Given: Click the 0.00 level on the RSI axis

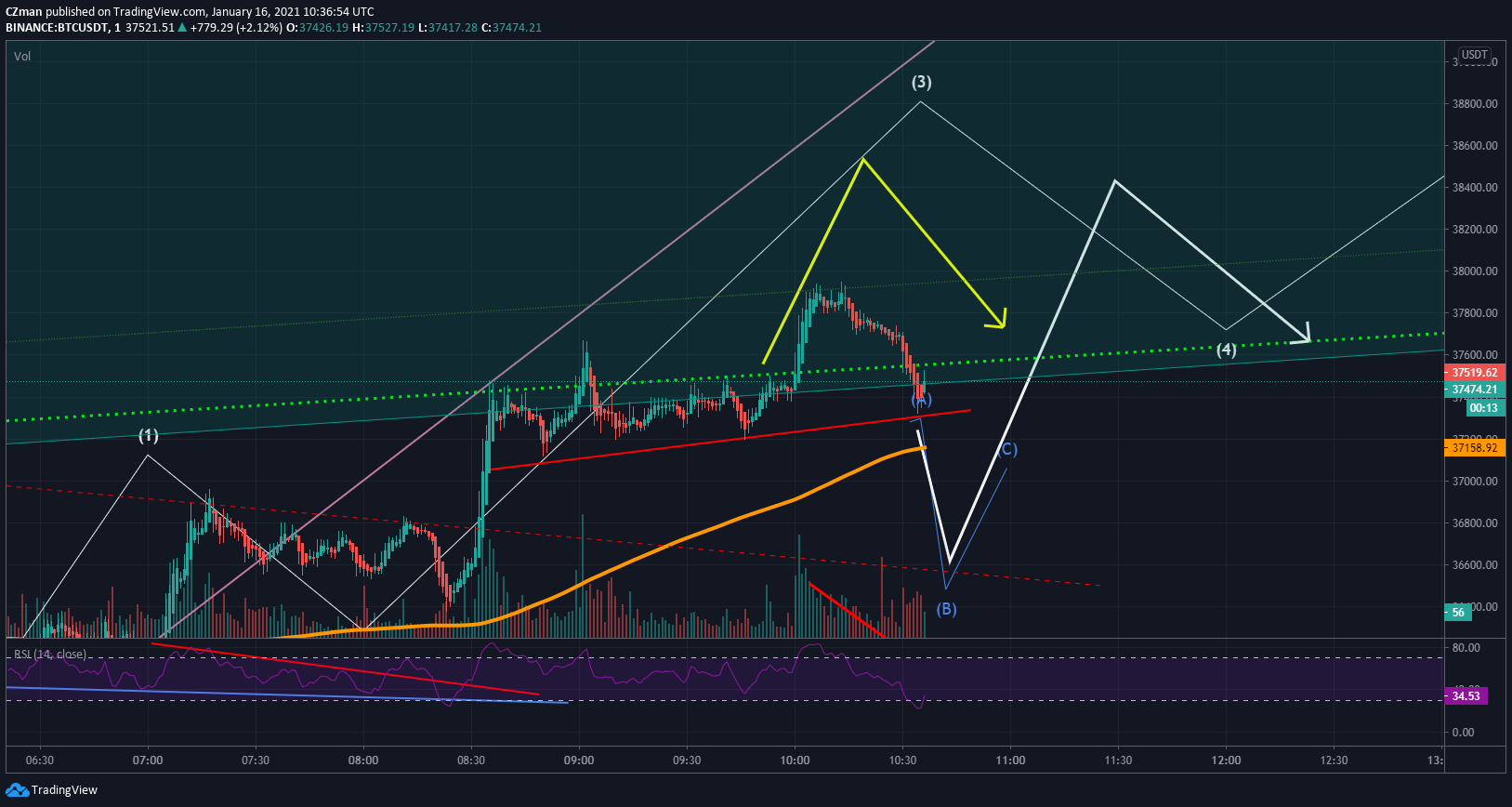Looking at the screenshot, I should point(1463,733).
